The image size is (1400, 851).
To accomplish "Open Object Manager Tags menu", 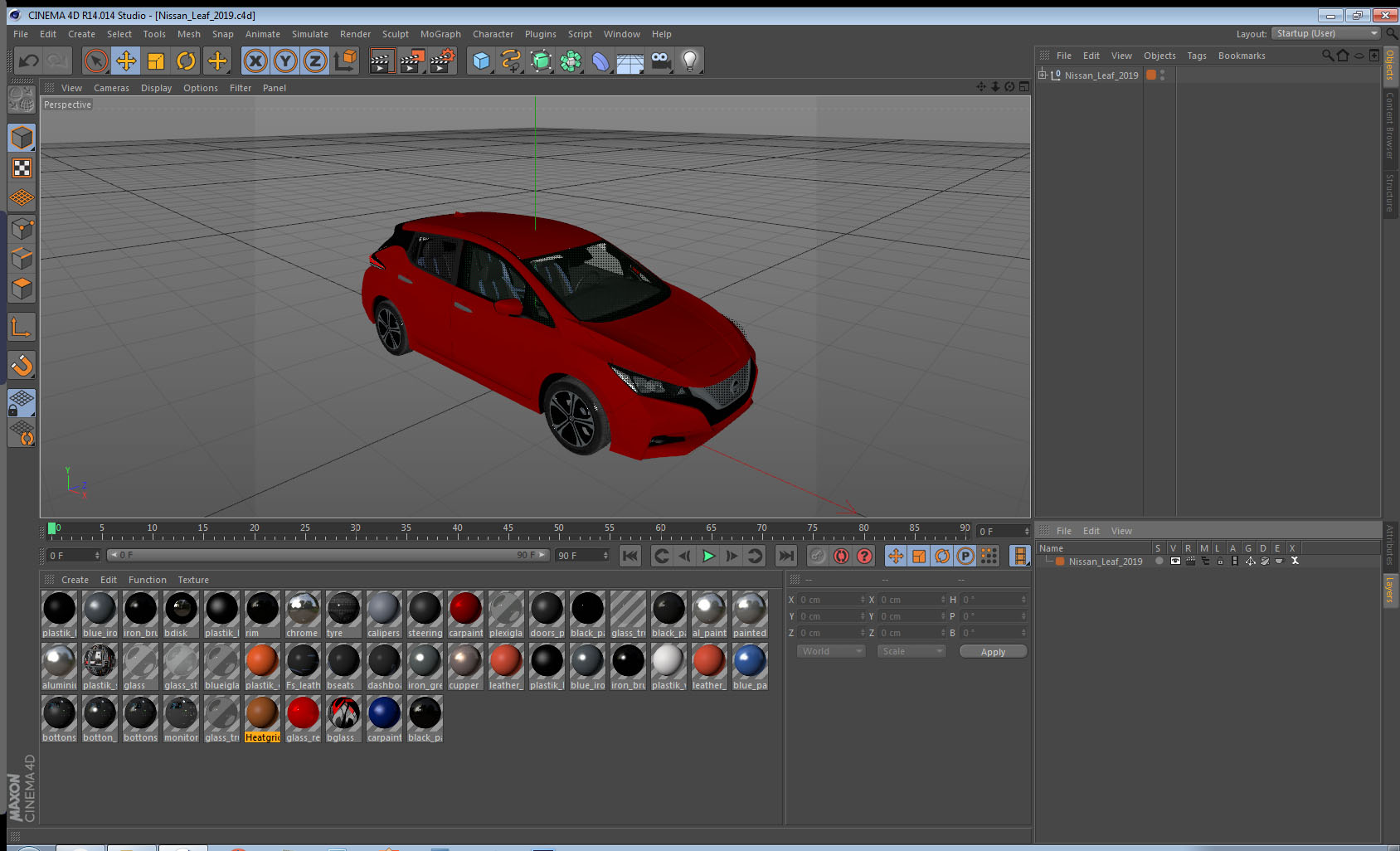I will 1197,56.
